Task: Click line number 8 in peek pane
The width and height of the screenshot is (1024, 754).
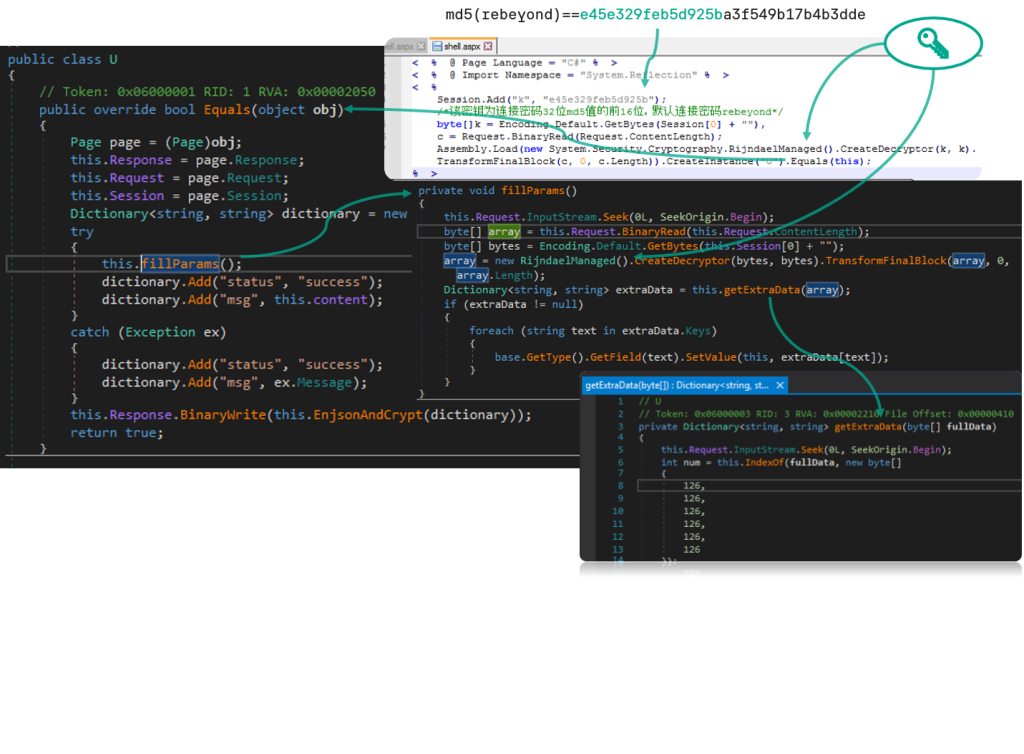Action: click(620, 486)
